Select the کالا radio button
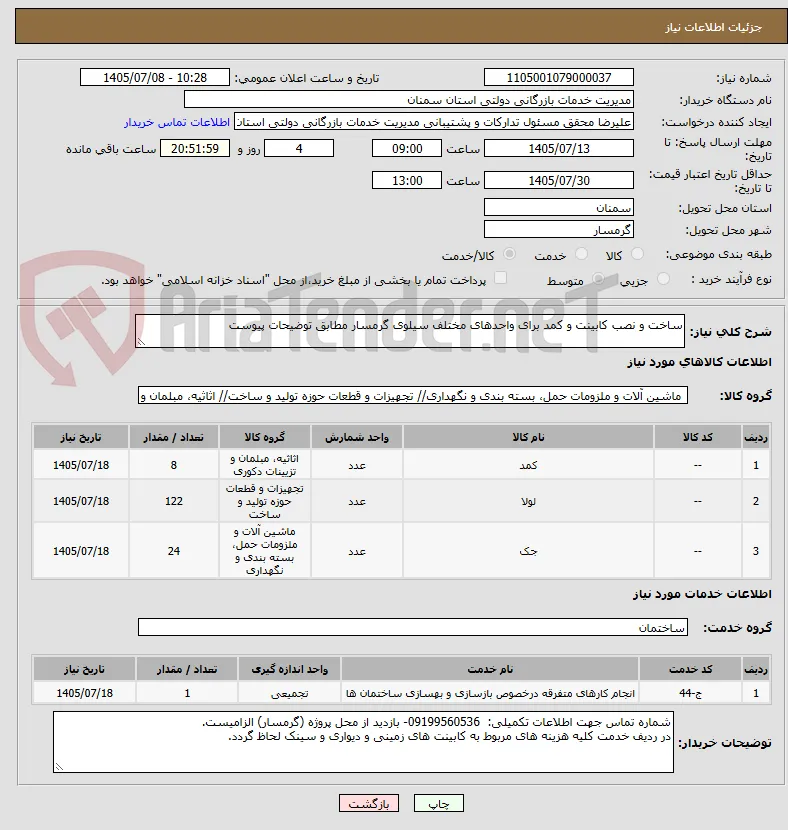This screenshot has width=788, height=830. 638,254
